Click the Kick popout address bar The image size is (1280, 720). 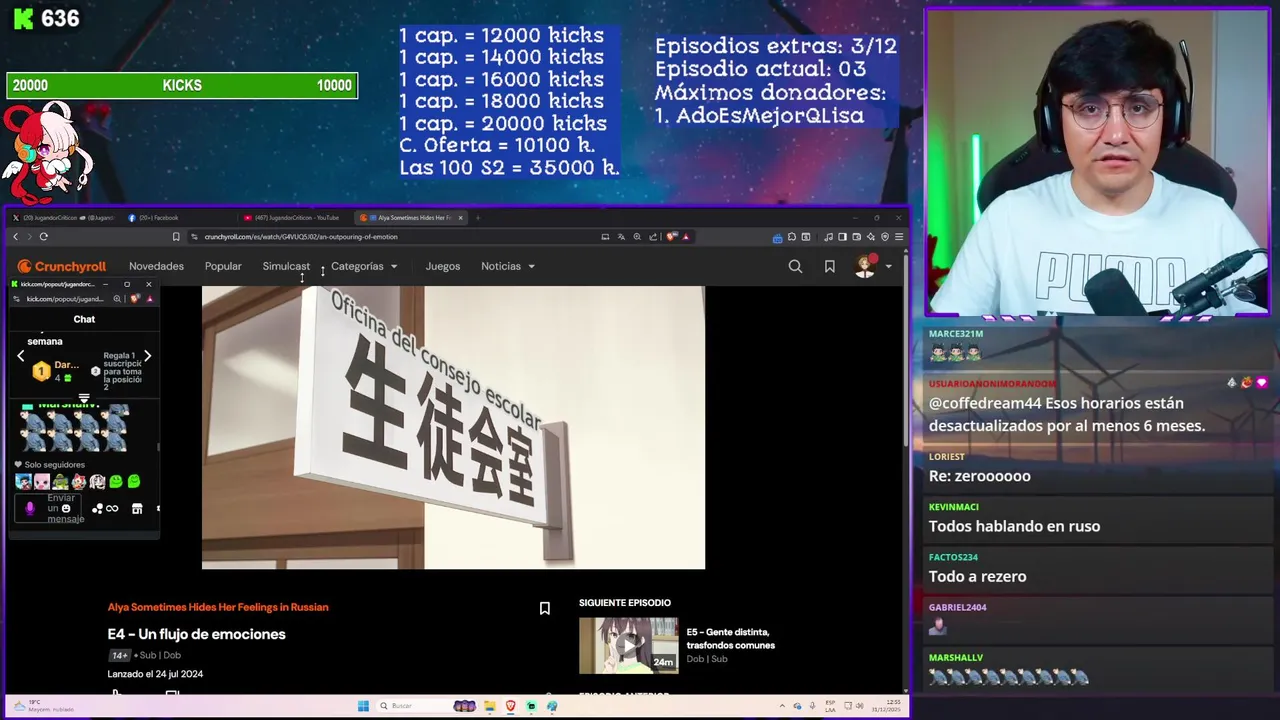point(65,299)
